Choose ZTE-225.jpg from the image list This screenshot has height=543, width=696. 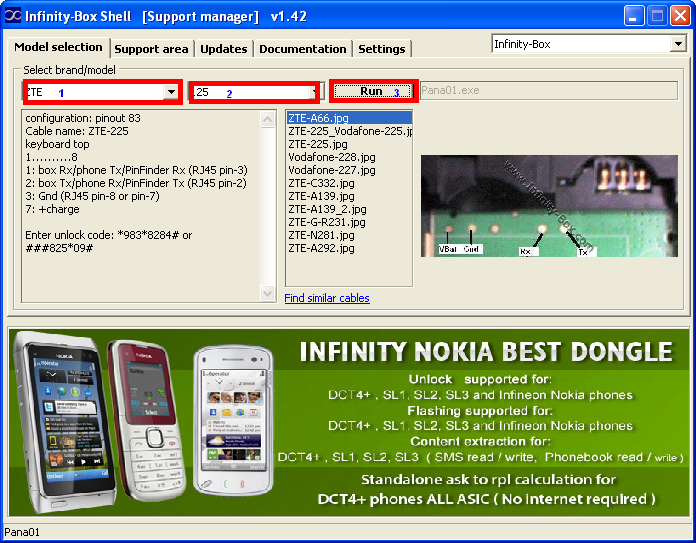349,144
